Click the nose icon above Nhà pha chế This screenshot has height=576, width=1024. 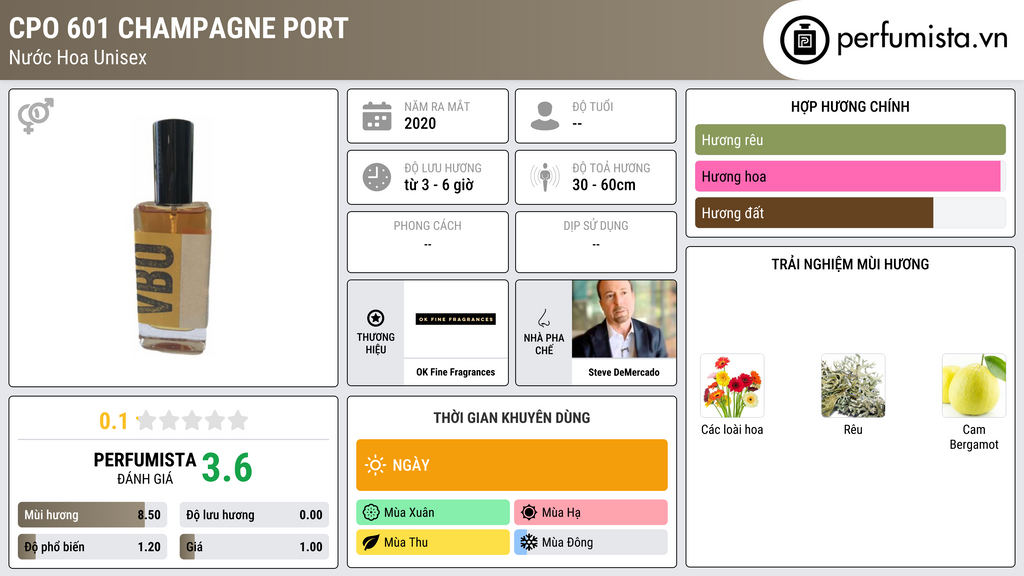coord(543,318)
